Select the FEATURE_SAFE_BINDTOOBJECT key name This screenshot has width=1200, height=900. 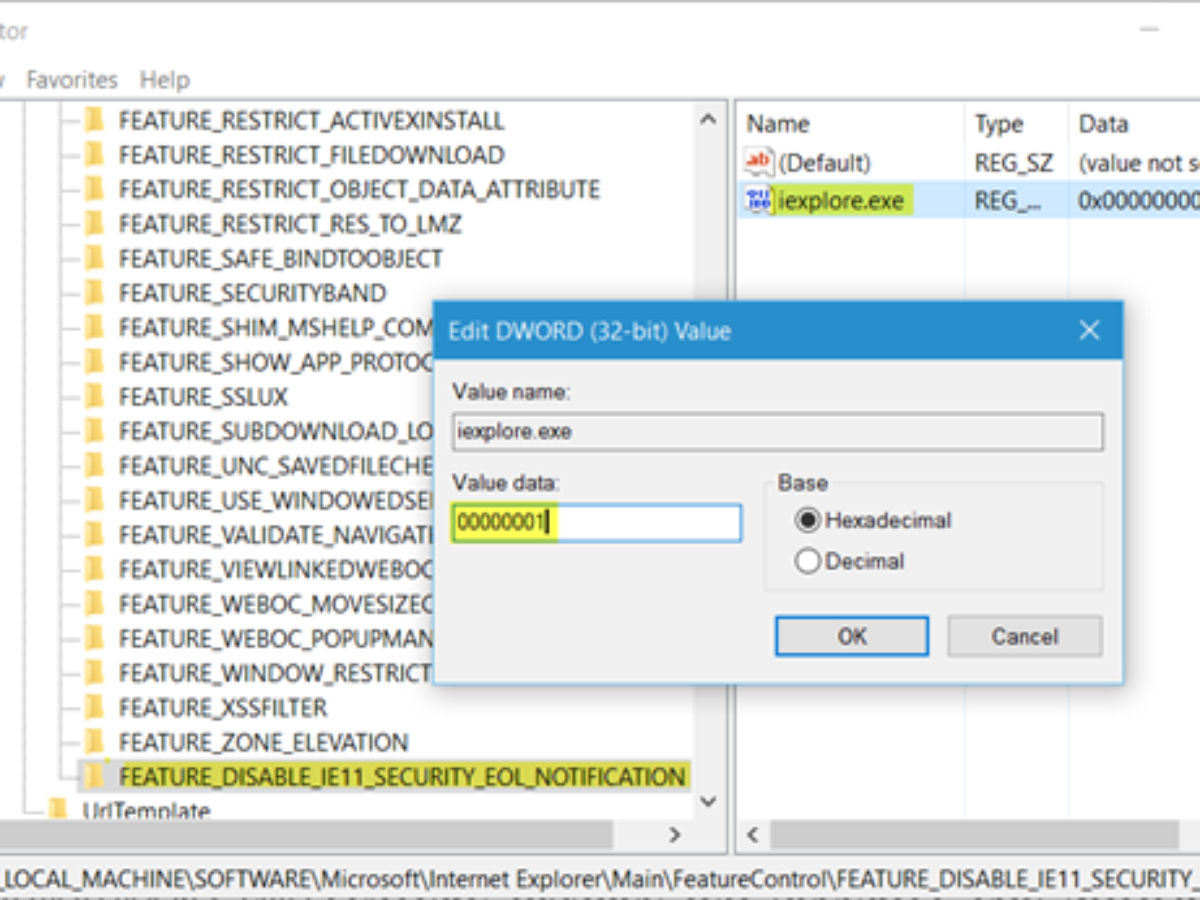280,259
